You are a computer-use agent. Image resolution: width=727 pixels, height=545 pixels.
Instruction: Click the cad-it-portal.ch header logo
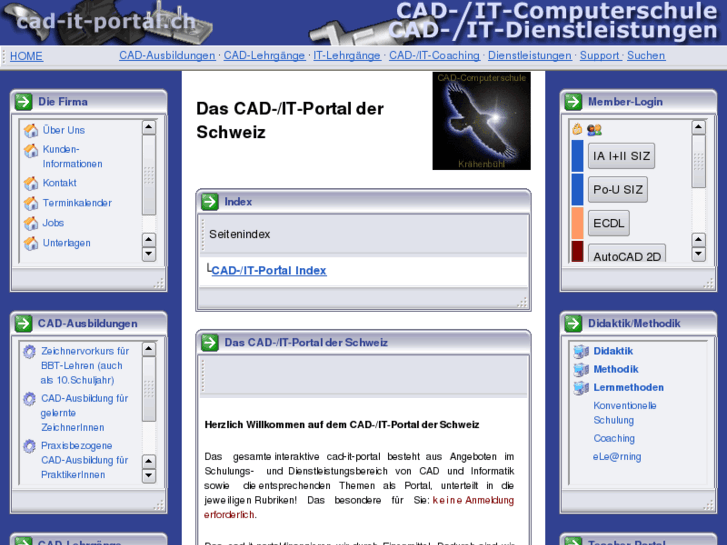point(107,22)
